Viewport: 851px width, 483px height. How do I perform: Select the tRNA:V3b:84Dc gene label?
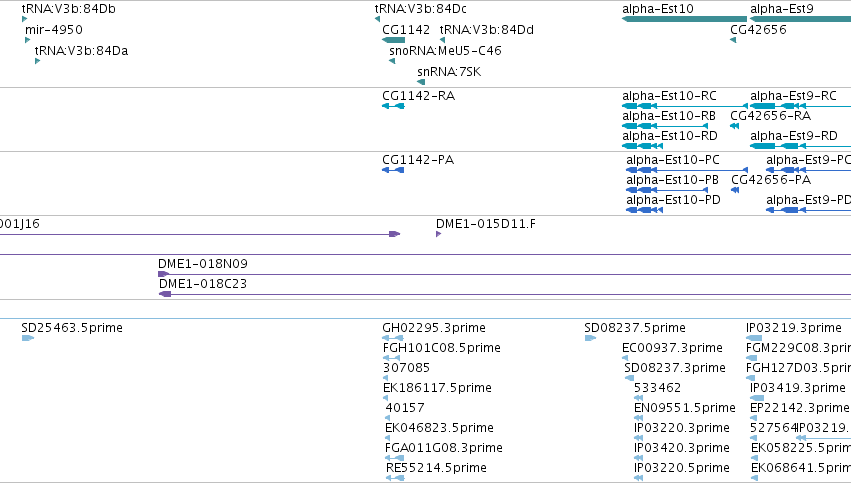pyautogui.click(x=421, y=9)
